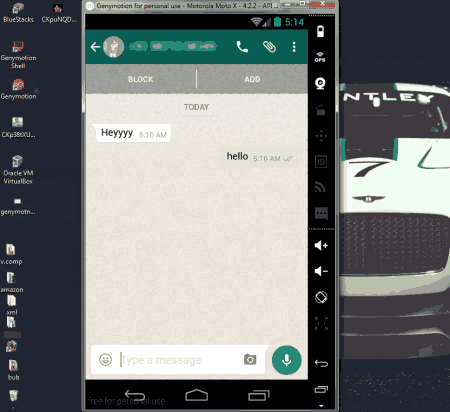The height and width of the screenshot is (412, 450).
Task: Select BlueStacks desktop icon
Action: [18, 13]
